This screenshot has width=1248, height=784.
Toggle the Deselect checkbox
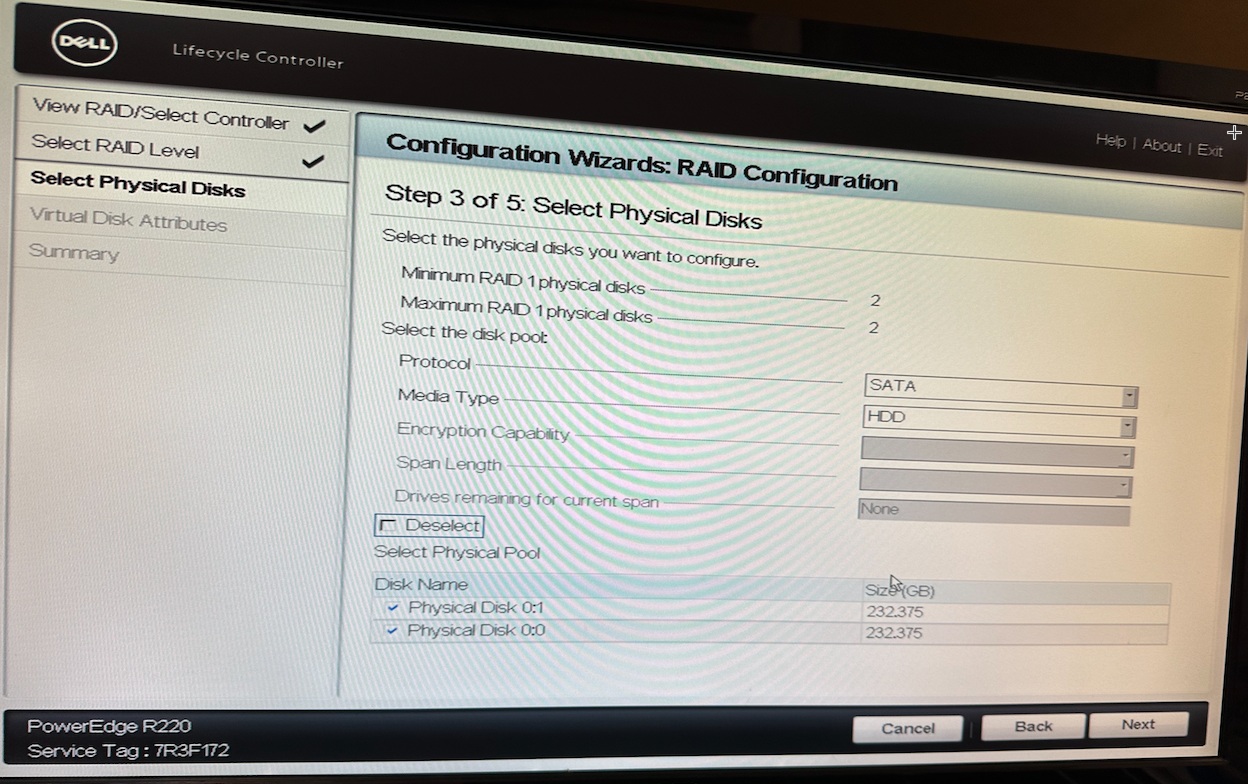[388, 526]
